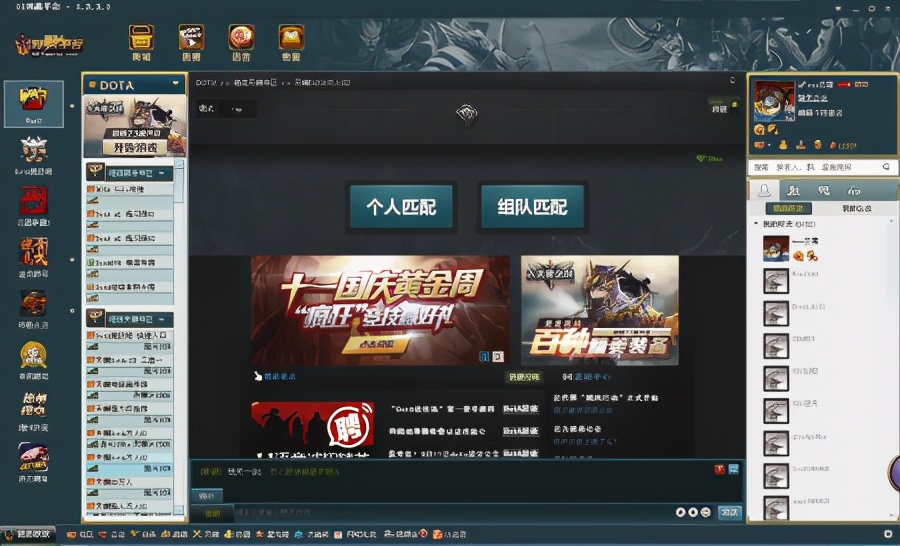Click the 组队匹配 button
This screenshot has height=546, width=900.
tap(532, 207)
